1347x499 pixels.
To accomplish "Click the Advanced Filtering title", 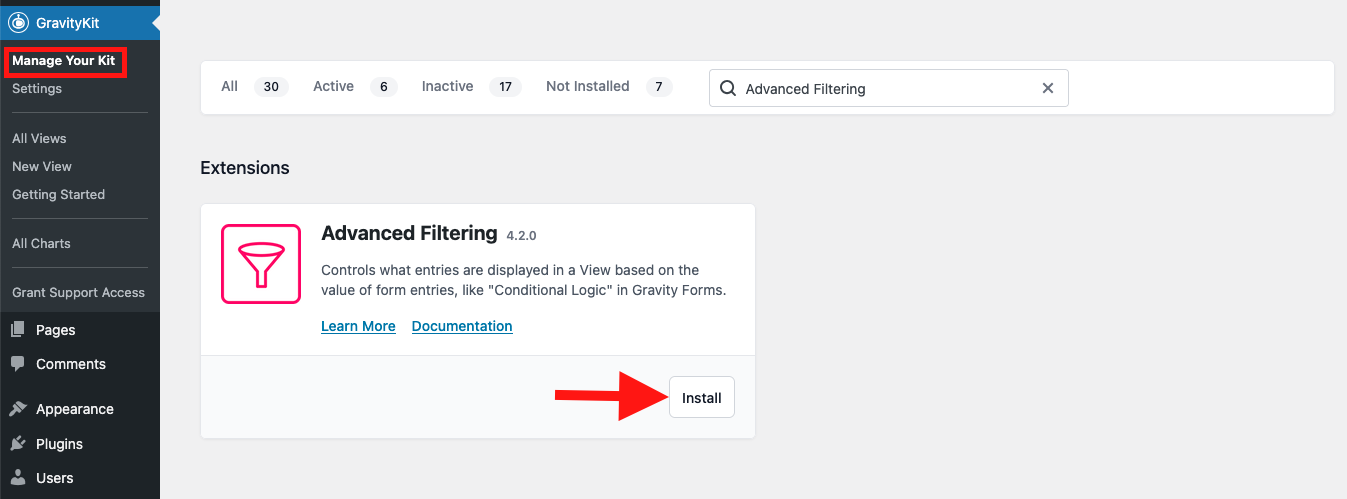I will 409,233.
